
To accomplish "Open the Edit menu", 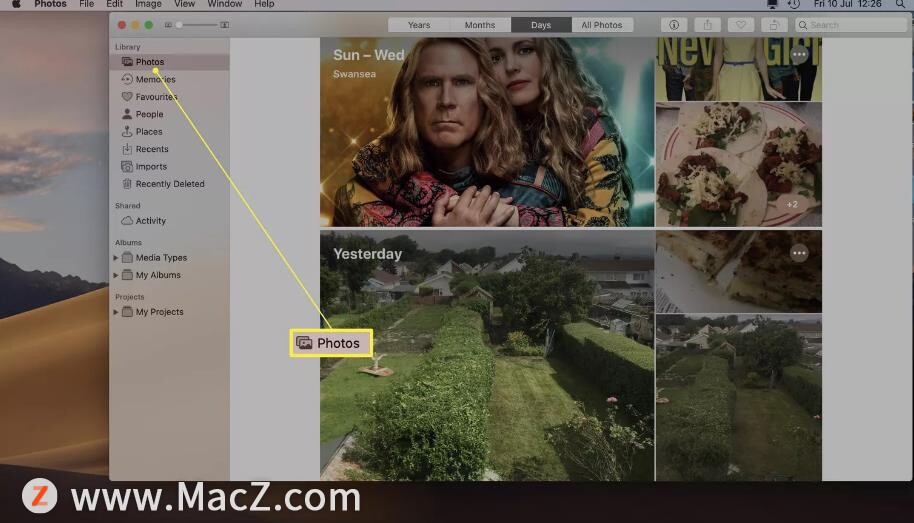I will [x=114, y=4].
